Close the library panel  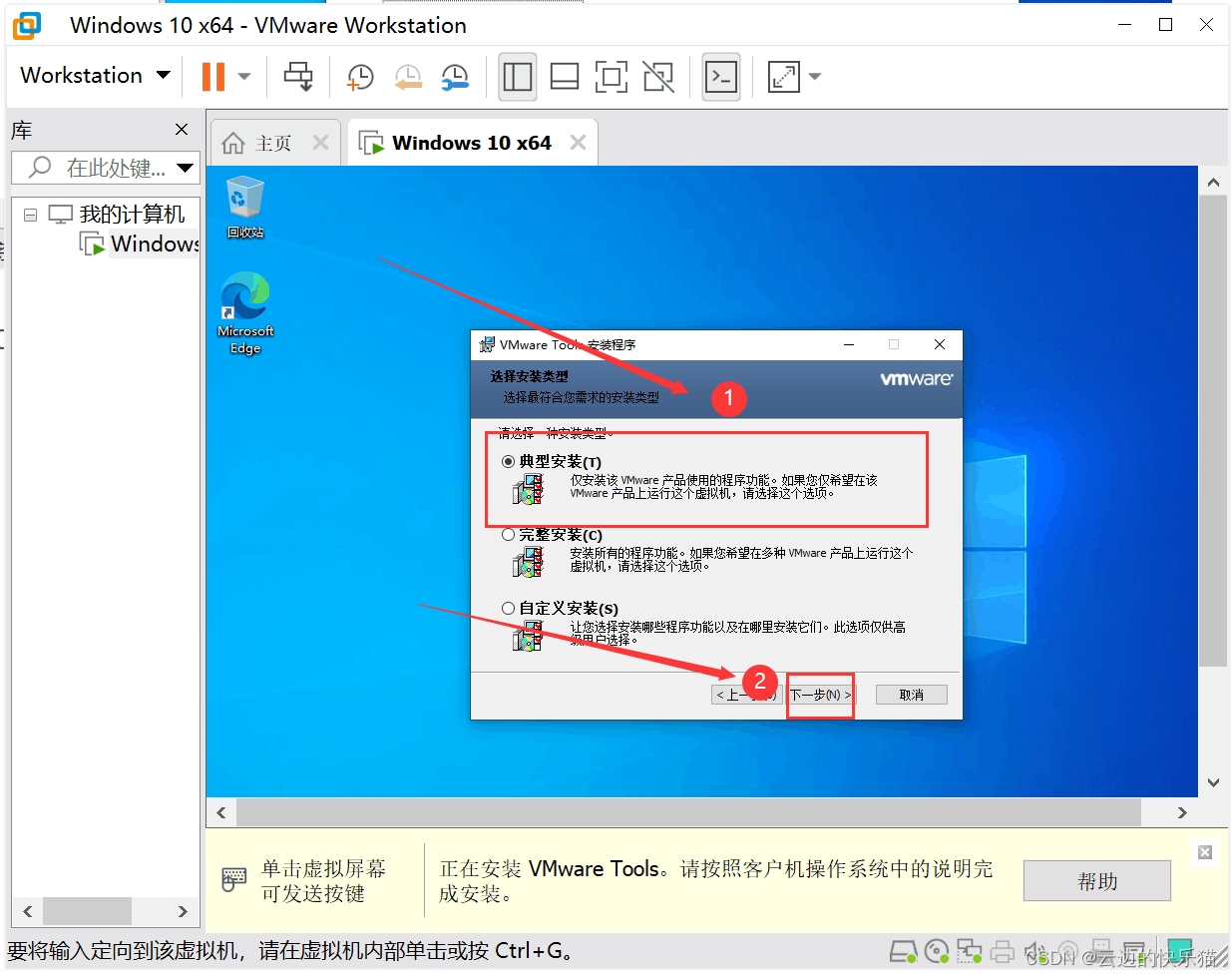pos(182,130)
